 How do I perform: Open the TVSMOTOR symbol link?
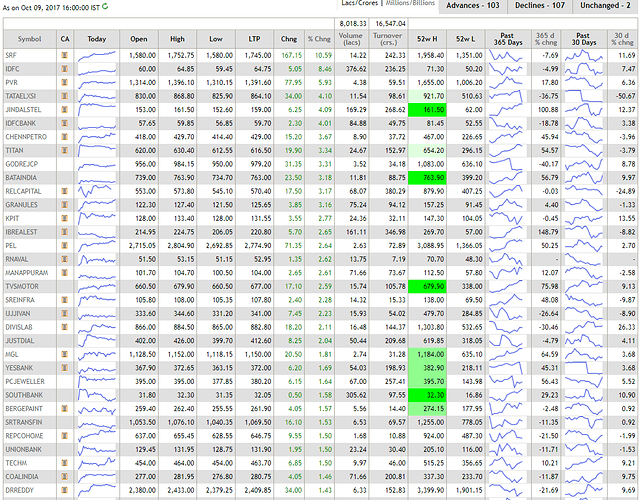[x=22, y=286]
